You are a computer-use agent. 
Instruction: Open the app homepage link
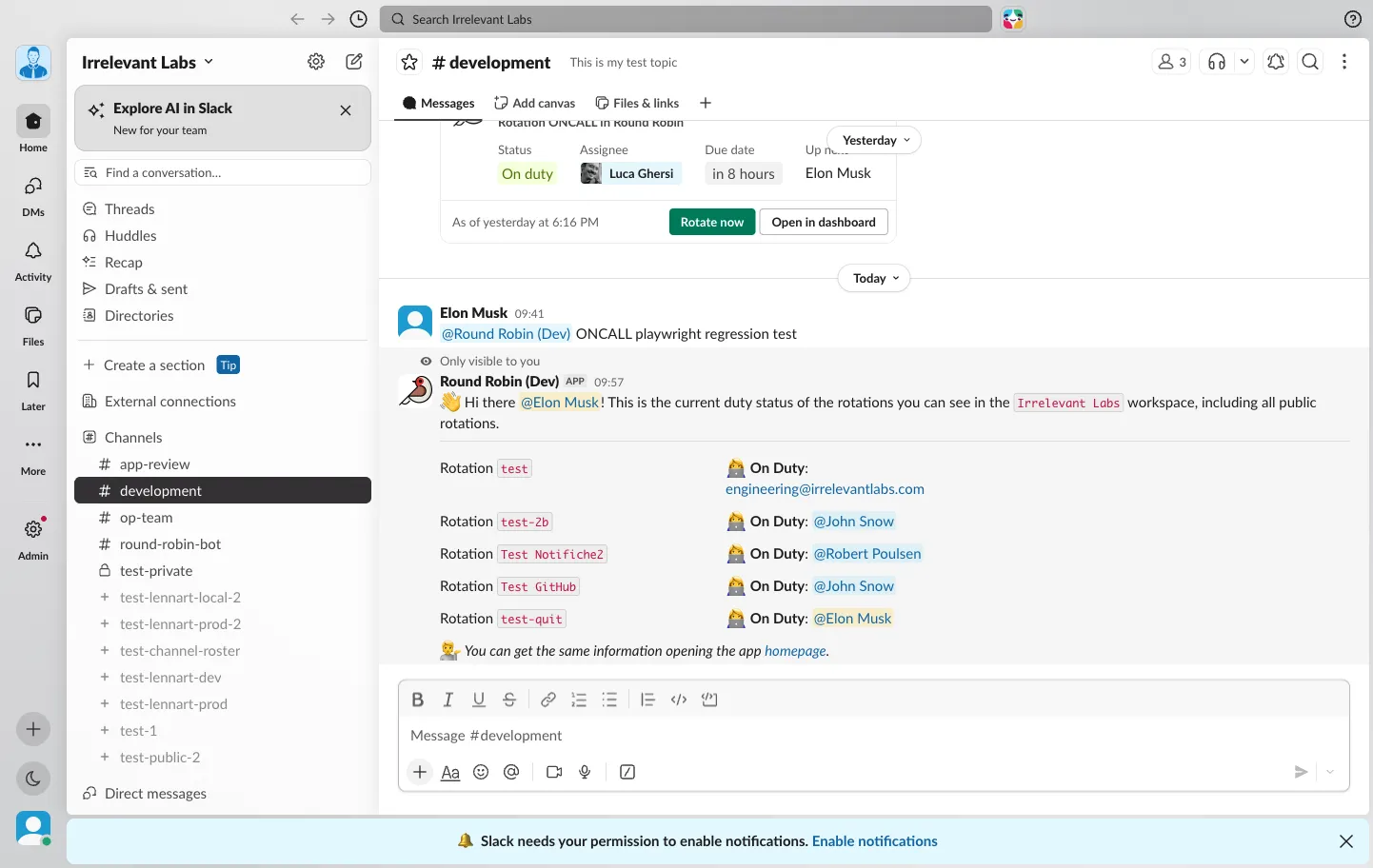[x=795, y=651]
